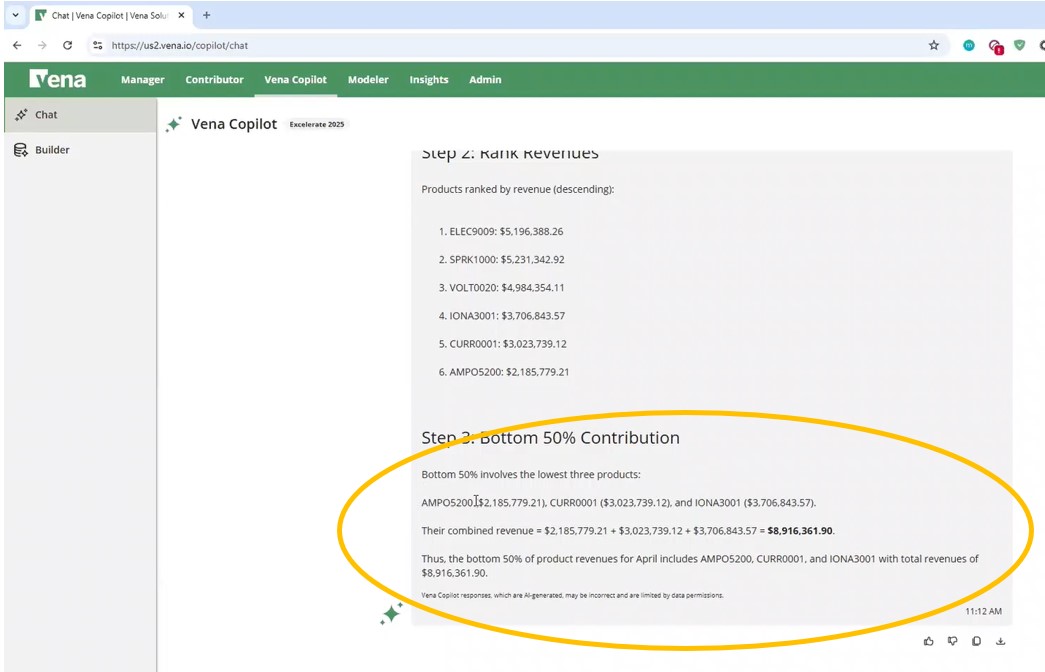Image resolution: width=1045 pixels, height=672 pixels.
Task: Expand the browser tab search dropdown
Action: (x=15, y=15)
